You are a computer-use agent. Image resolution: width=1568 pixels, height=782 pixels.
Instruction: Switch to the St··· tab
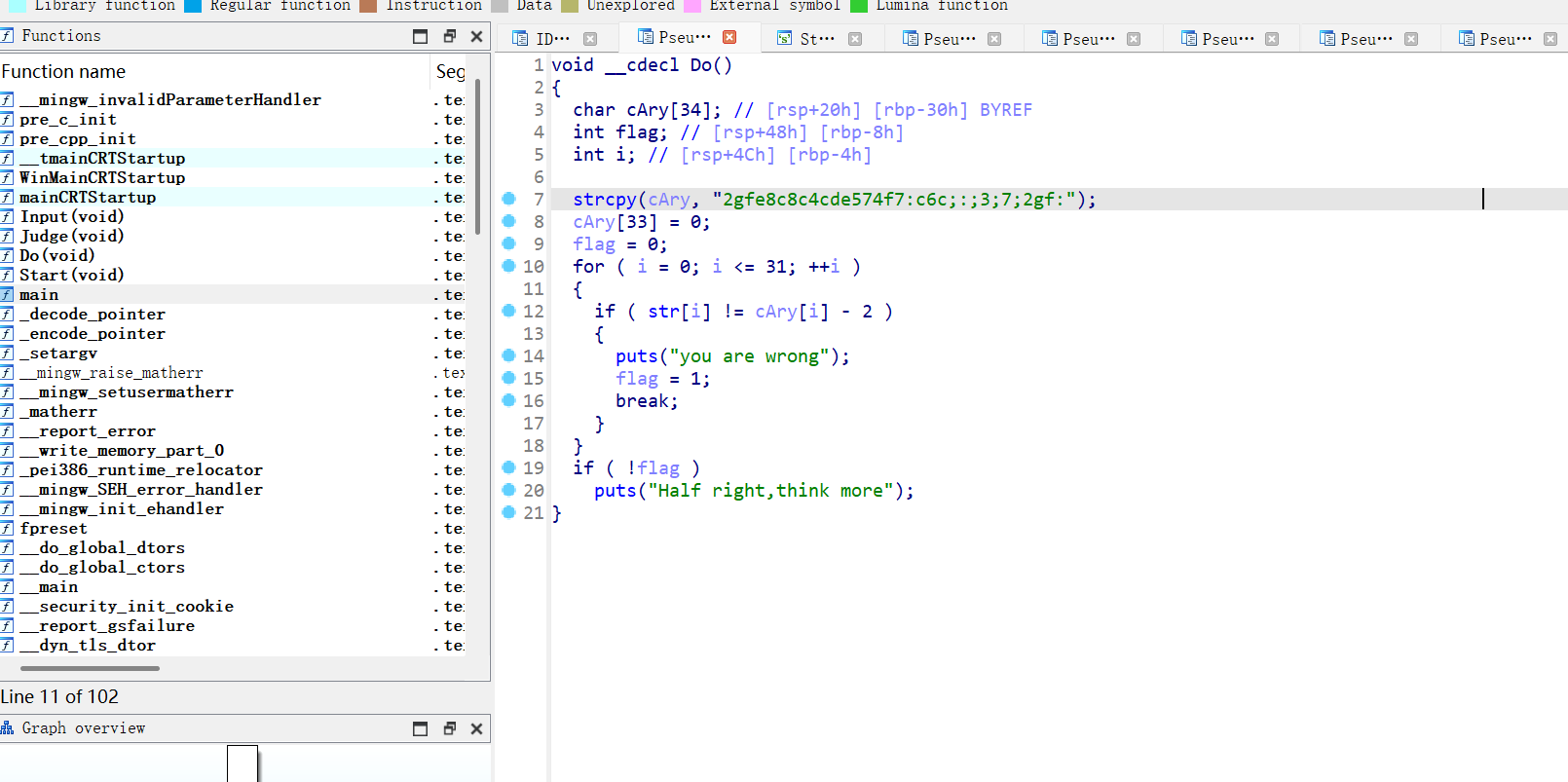point(817,39)
